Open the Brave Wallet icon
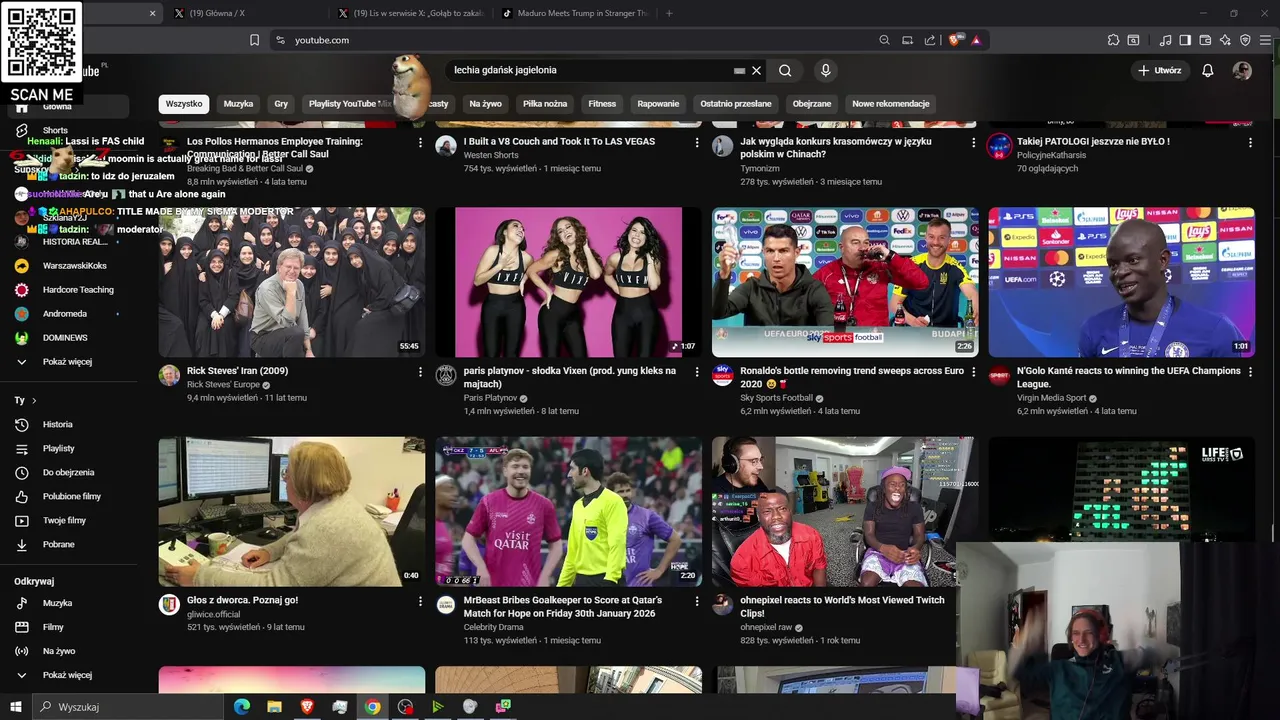Image resolution: width=1280 pixels, height=720 pixels. pyautogui.click(x=1205, y=40)
